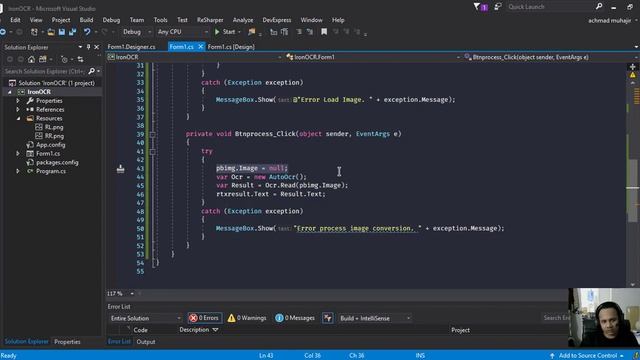
Task: Click the New Project toolbar icon
Action: [x=34, y=32]
